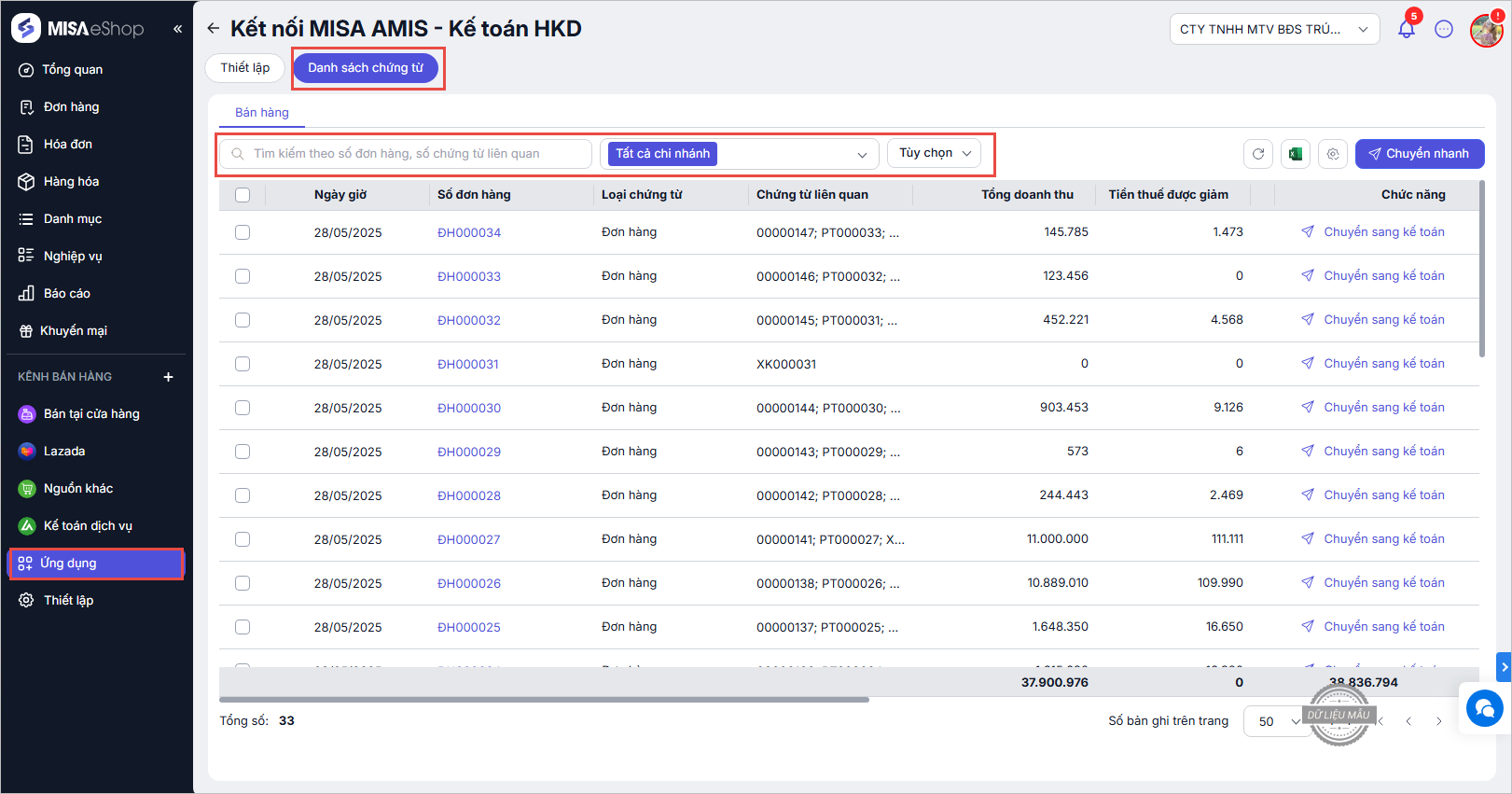1512x794 pixels.
Task: Change records per page dropdown
Action: [x=1278, y=721]
